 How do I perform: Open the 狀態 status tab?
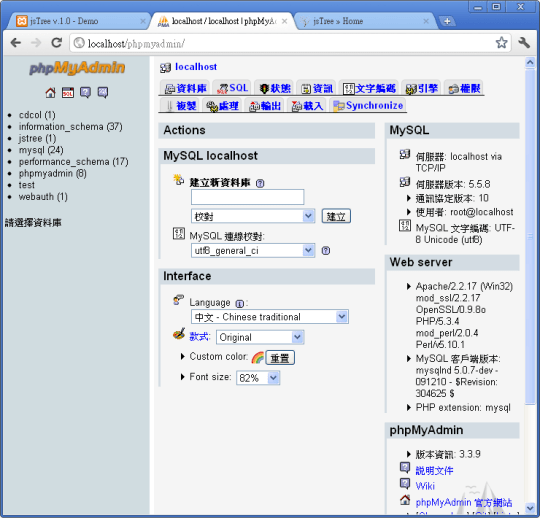(275, 88)
